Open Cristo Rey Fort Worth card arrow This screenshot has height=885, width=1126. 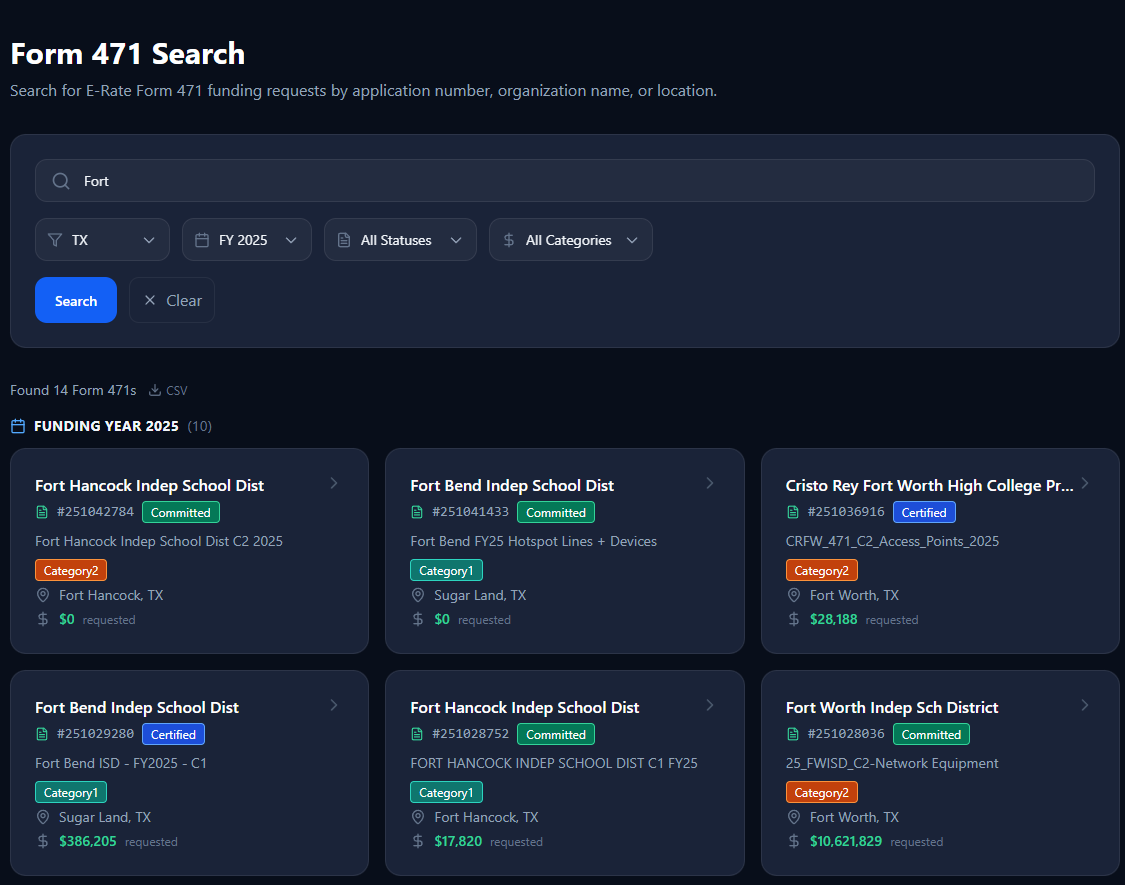1085,484
